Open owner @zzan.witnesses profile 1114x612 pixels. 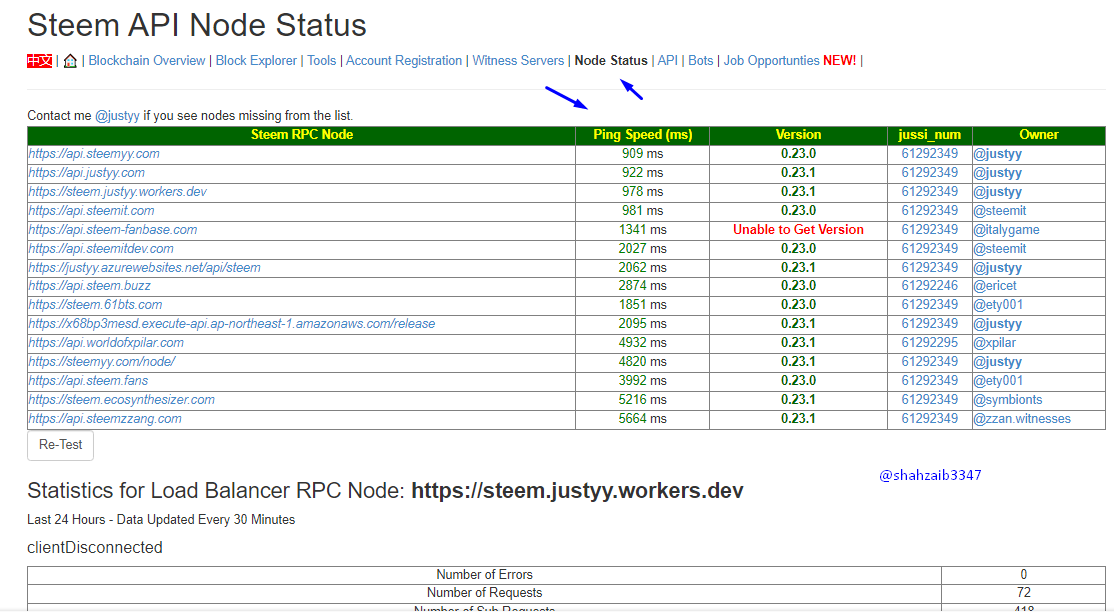(x=1022, y=419)
